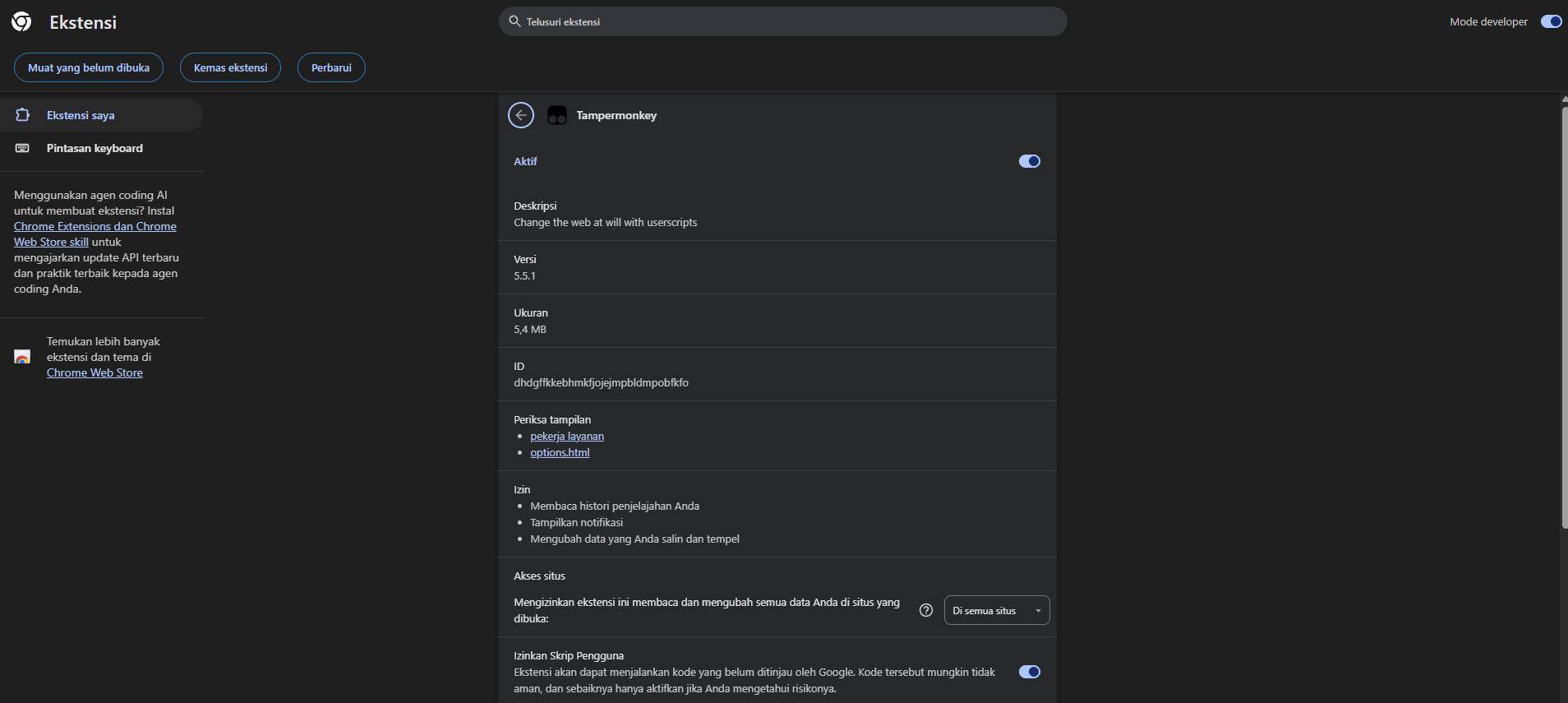Click the Perbarui button
Screen dimensions: 1568x703
coord(331,67)
